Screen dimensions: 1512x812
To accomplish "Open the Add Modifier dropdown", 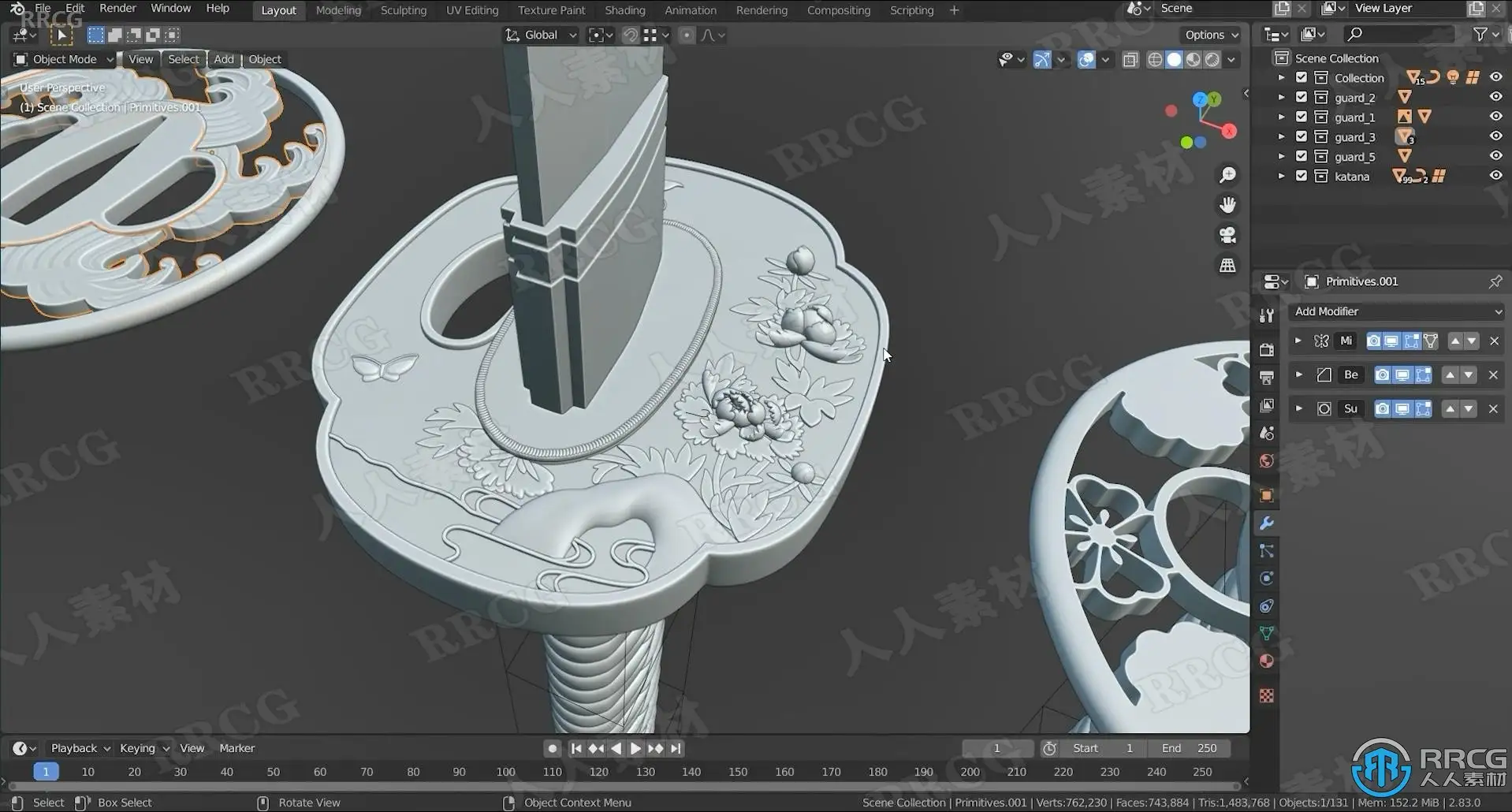I will point(1397,311).
